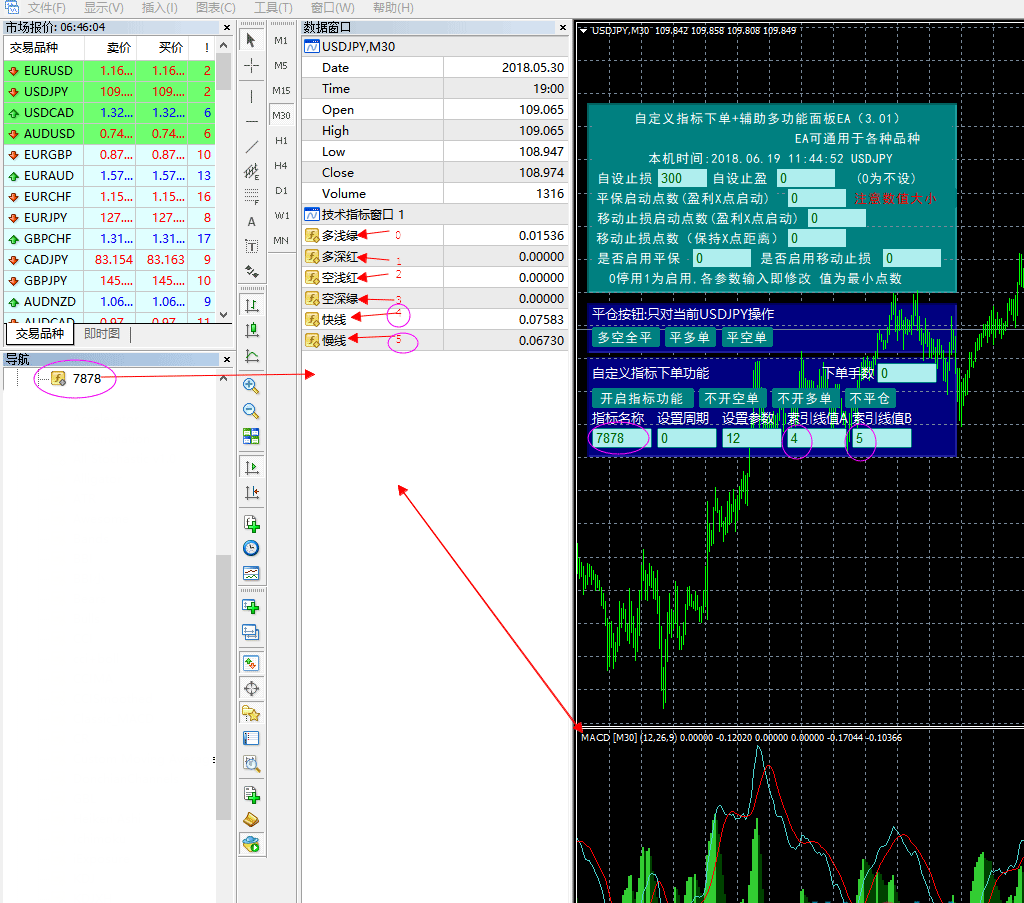Click the zoom out magnifier icon
1024x903 pixels.
[251, 411]
